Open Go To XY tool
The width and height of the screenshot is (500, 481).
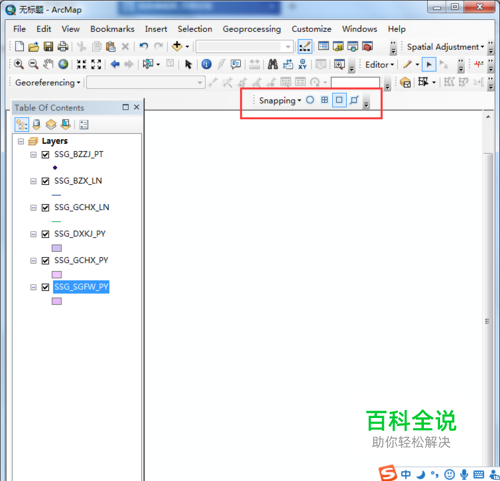tap(302, 64)
